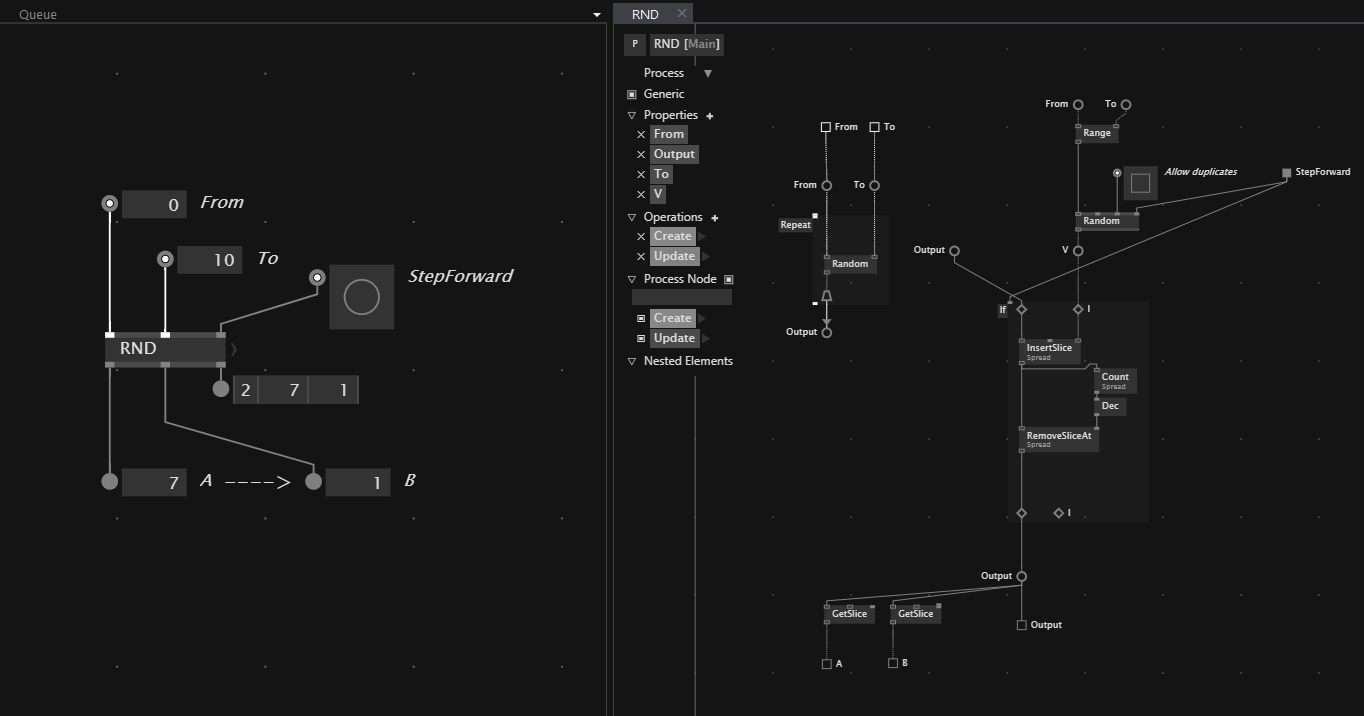
Task: Delete the Output property using its X
Action: pos(641,154)
